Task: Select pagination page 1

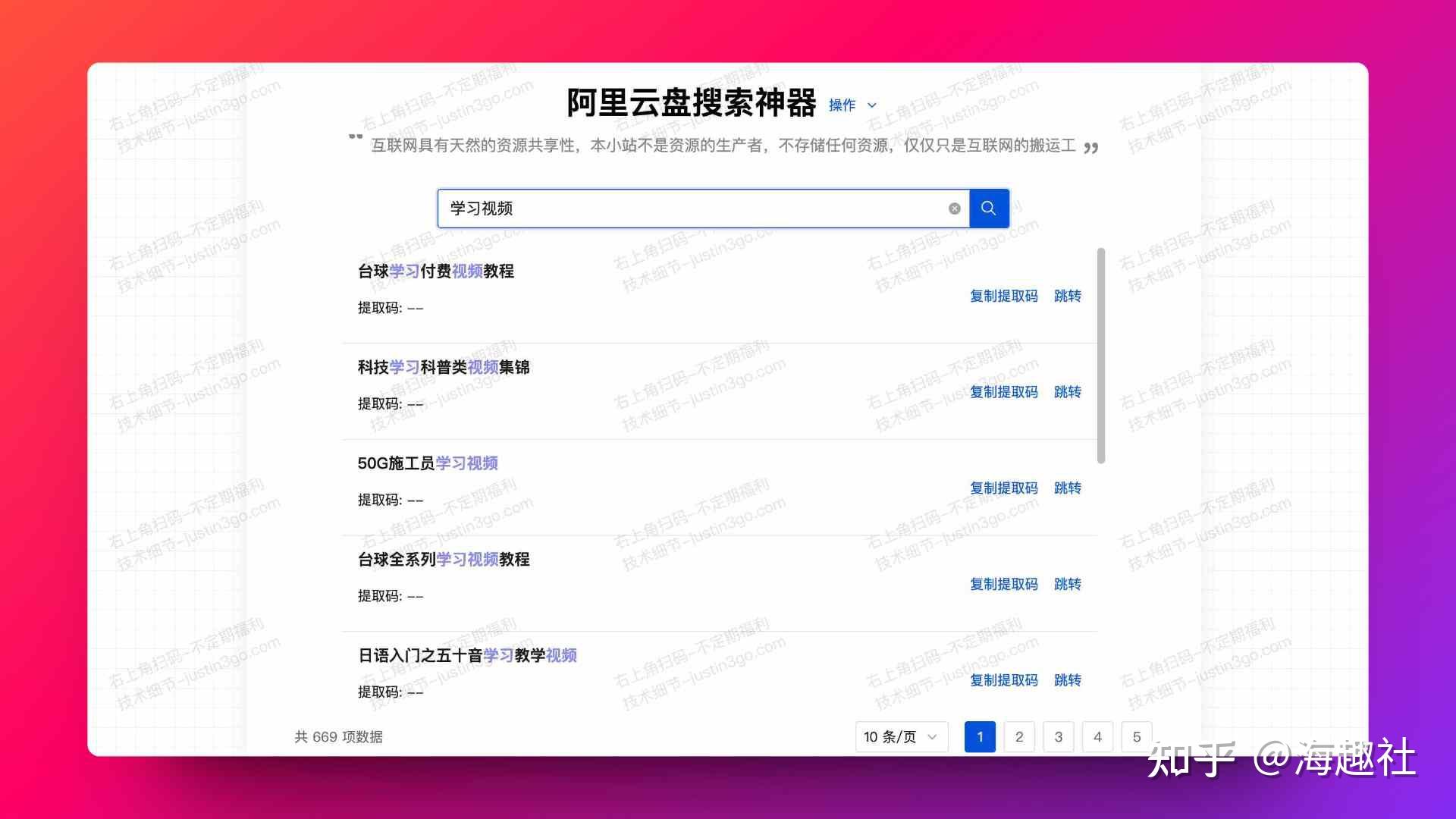Action: pyautogui.click(x=980, y=737)
